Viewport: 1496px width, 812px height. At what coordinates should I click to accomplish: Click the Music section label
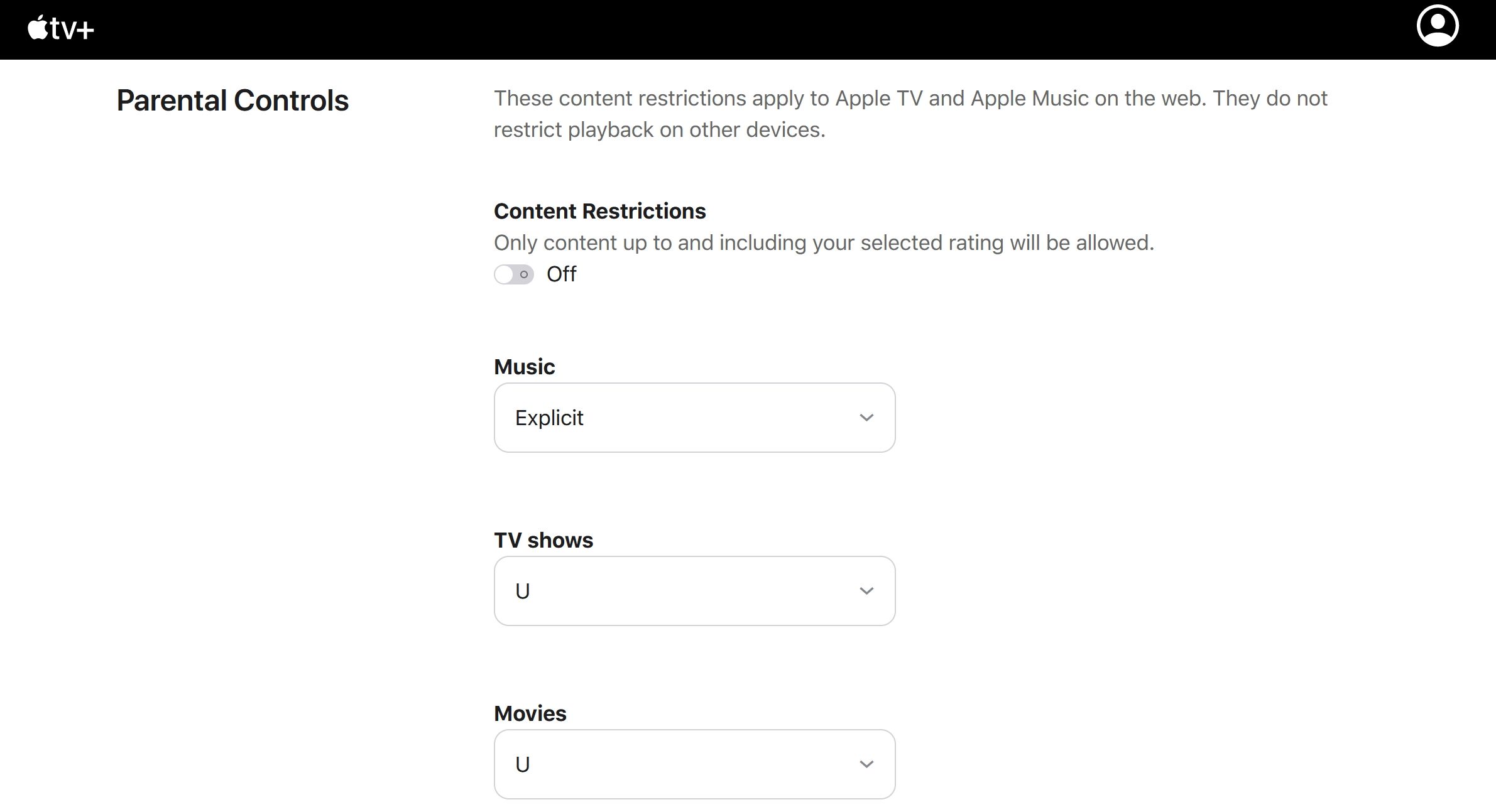pyautogui.click(x=525, y=367)
